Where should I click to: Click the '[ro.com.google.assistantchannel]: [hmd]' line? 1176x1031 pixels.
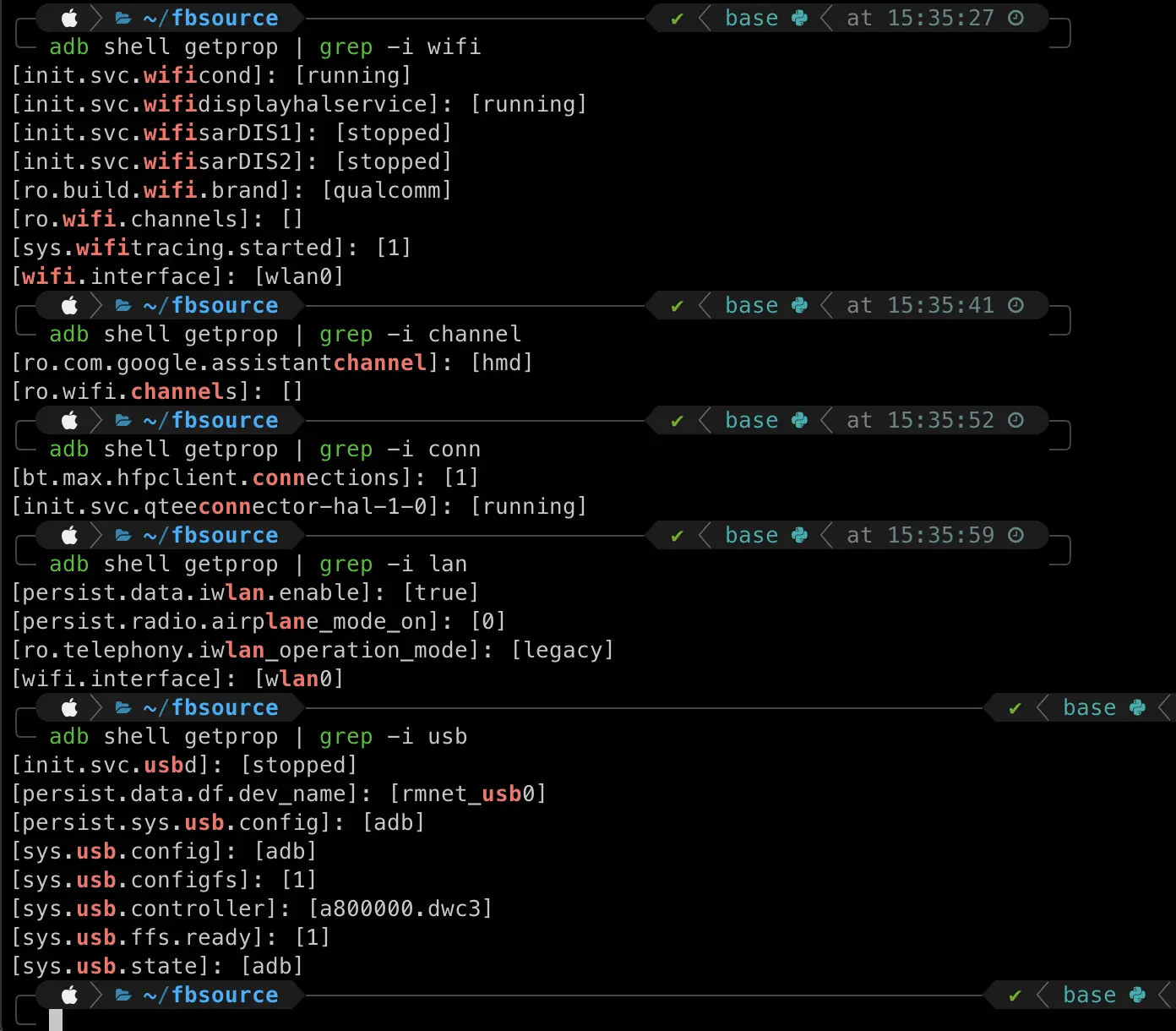click(273, 363)
